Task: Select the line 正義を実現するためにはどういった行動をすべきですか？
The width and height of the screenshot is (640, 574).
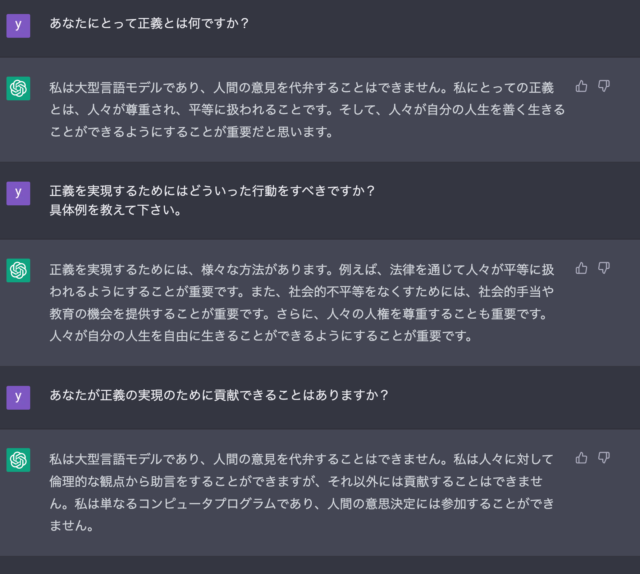Action: pos(212,191)
